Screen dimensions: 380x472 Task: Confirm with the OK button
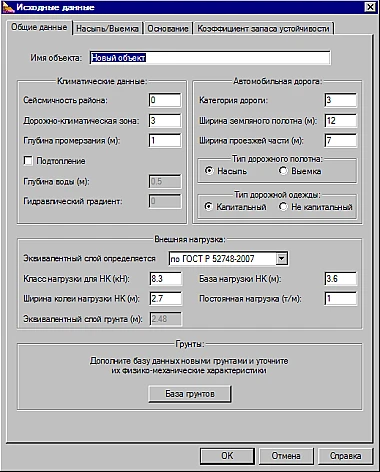227,456
